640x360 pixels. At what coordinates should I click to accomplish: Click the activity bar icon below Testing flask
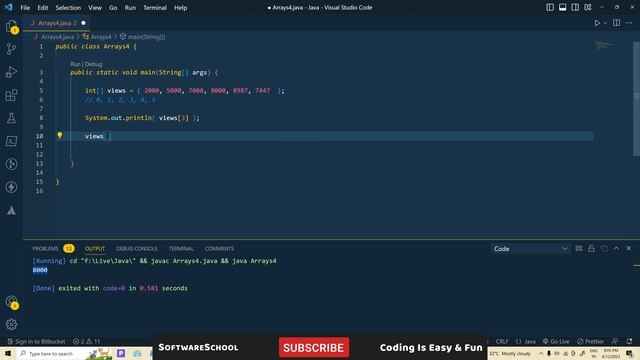coord(11,141)
